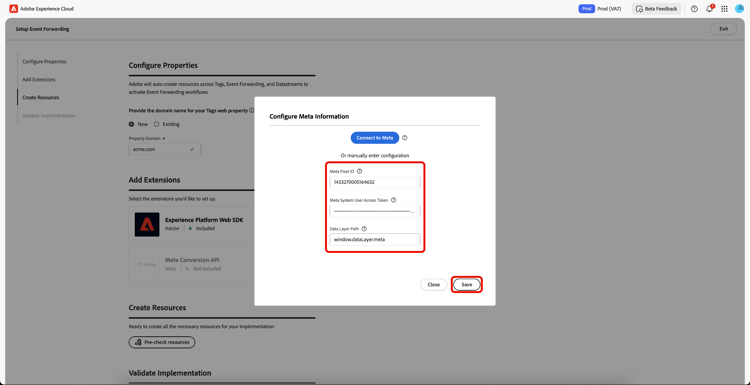The image size is (750, 385).
Task: Click the Save button in dialog
Action: coord(467,285)
